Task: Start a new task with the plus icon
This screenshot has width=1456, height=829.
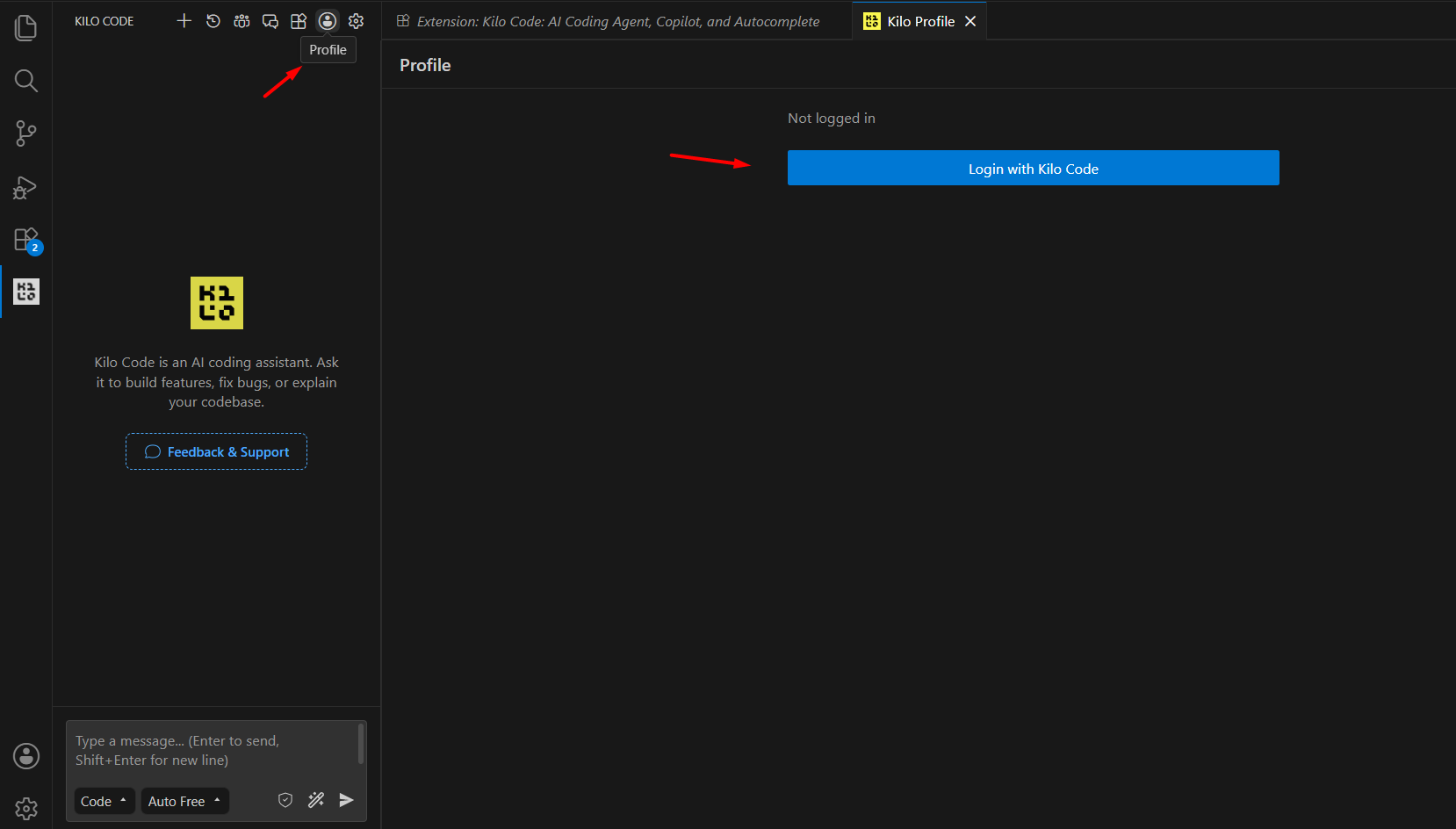Action: tap(184, 21)
